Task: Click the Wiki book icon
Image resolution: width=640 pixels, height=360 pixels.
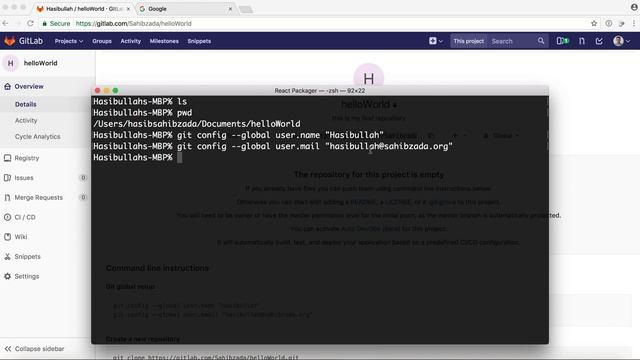Action: 7,237
